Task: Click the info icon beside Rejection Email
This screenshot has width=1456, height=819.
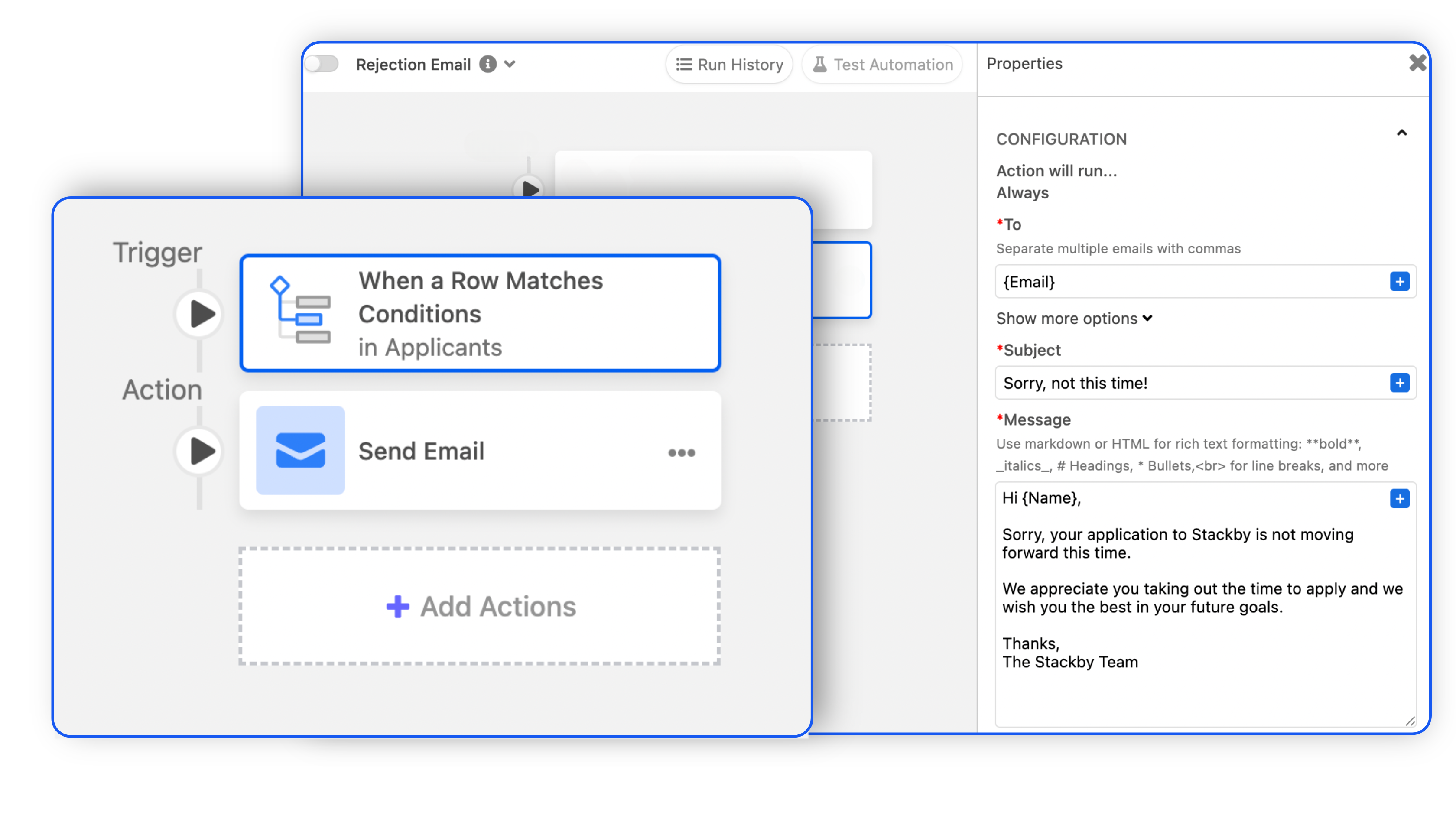Action: click(488, 65)
